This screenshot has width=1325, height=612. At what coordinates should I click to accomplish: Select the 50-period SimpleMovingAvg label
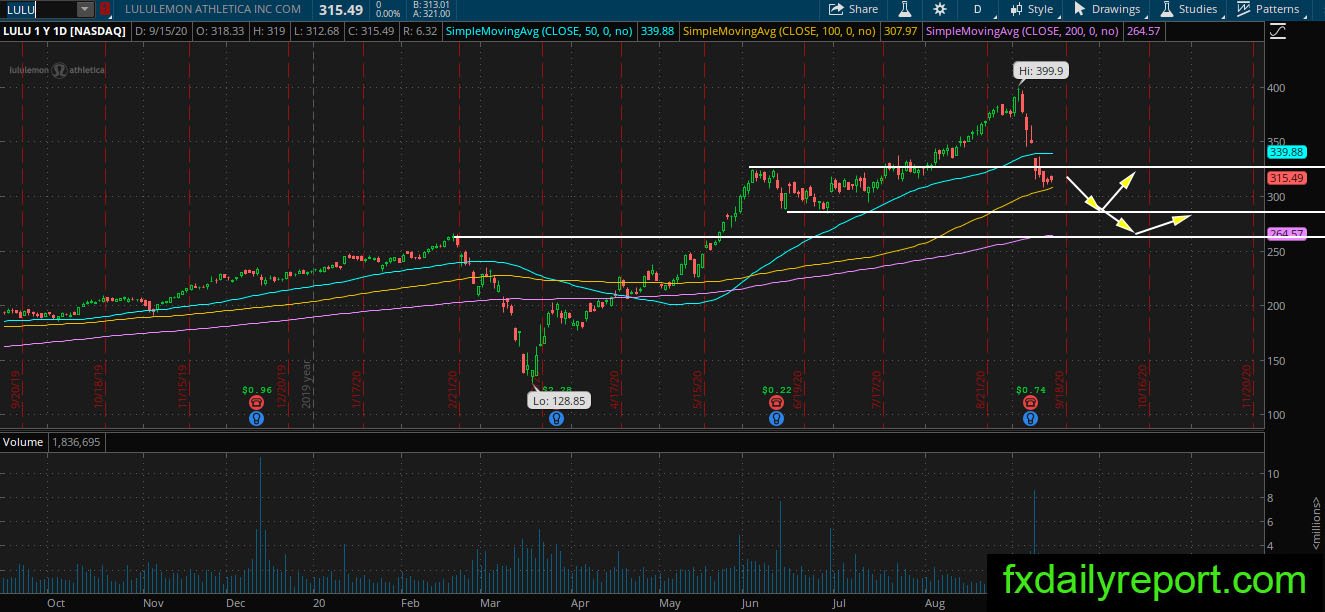tap(537, 32)
